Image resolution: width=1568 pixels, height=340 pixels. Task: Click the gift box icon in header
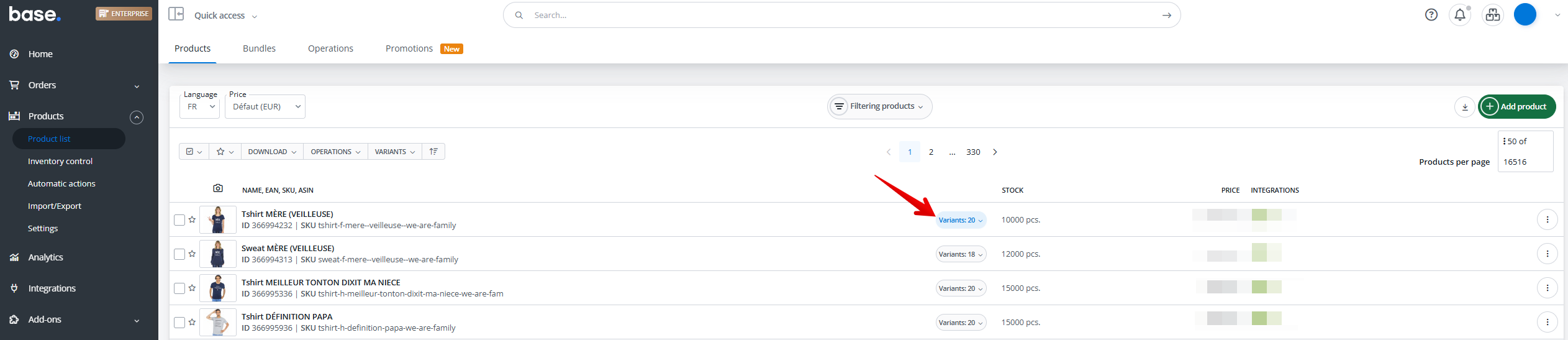pyautogui.click(x=1493, y=15)
